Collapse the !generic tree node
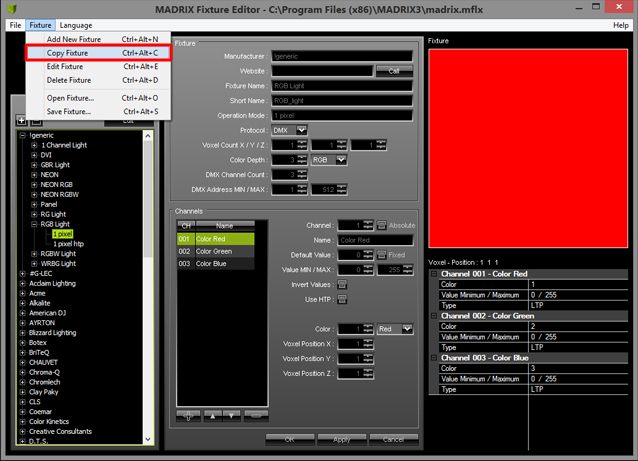The image size is (638, 461). [x=23, y=135]
